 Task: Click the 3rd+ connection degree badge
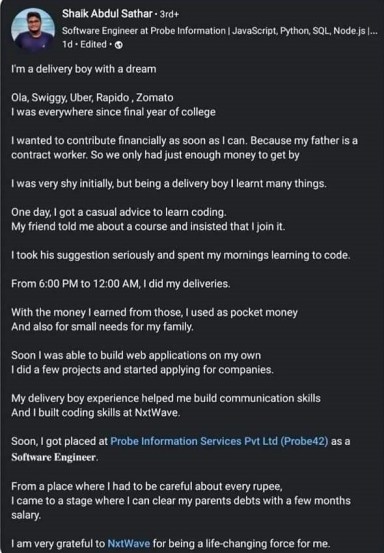point(169,14)
